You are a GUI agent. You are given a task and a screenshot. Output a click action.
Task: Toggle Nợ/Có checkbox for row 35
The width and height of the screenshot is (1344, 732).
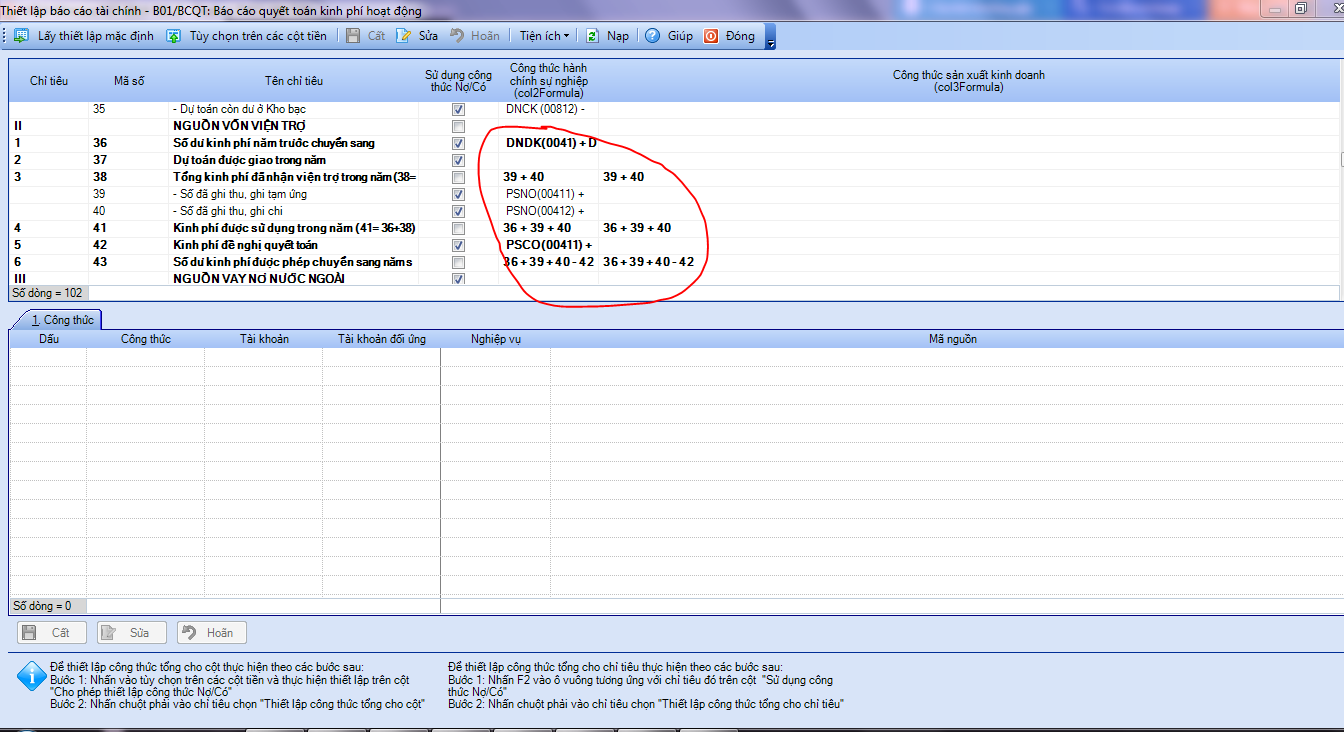458,109
